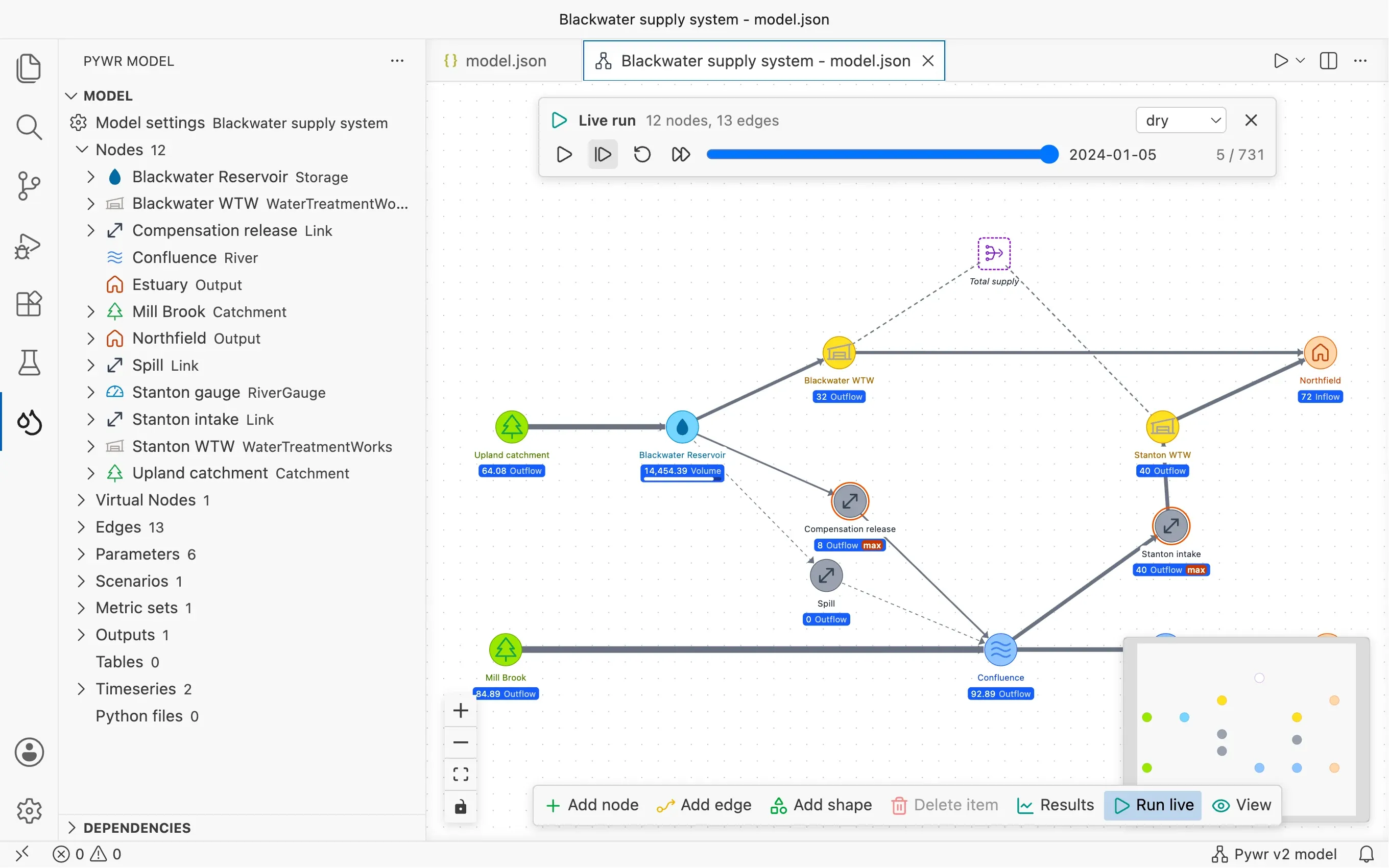Open errors and warnings in status bar
The width and height of the screenshot is (1389, 868).
tap(87, 854)
